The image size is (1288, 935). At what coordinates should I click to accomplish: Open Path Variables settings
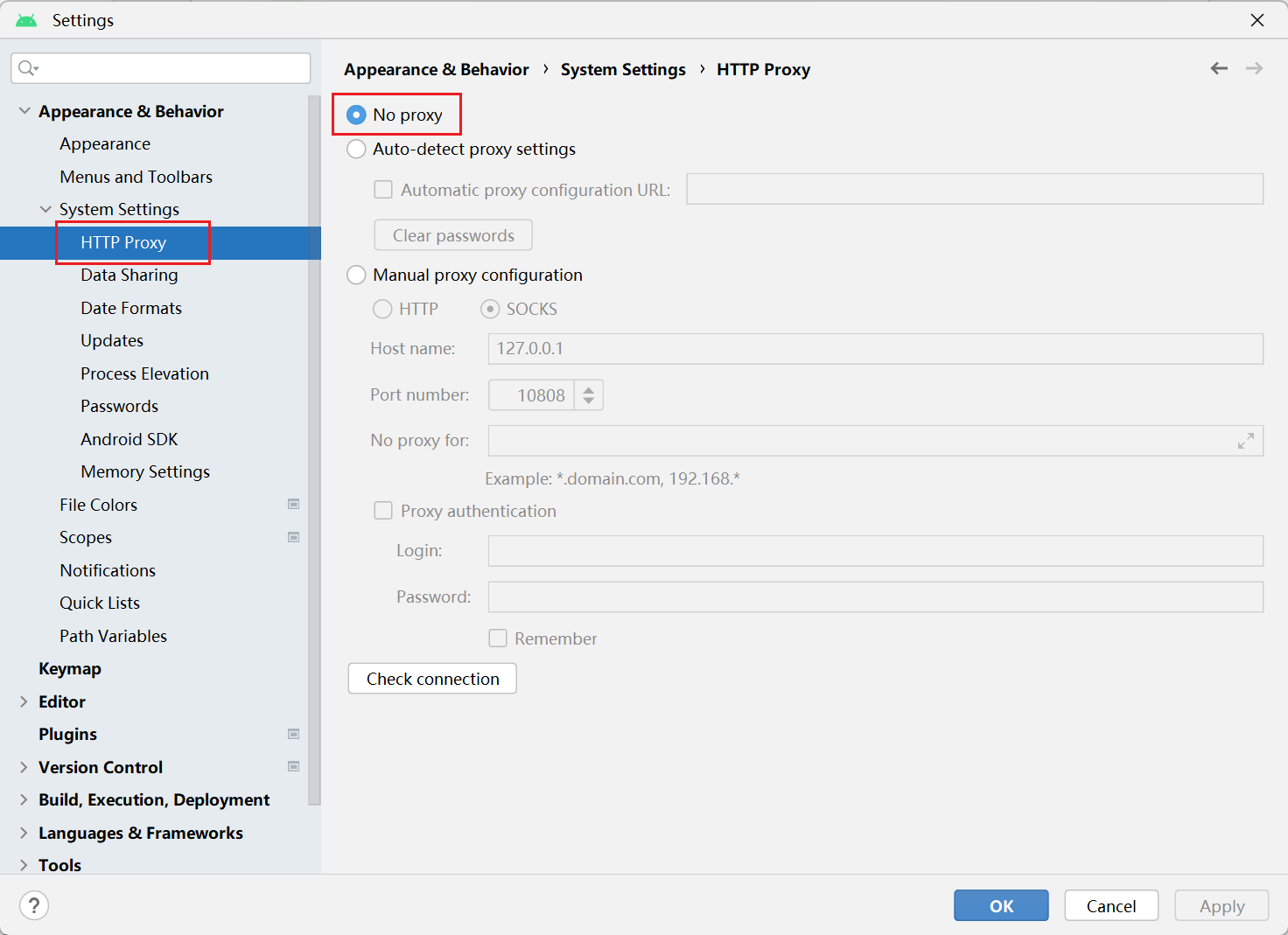click(x=114, y=636)
